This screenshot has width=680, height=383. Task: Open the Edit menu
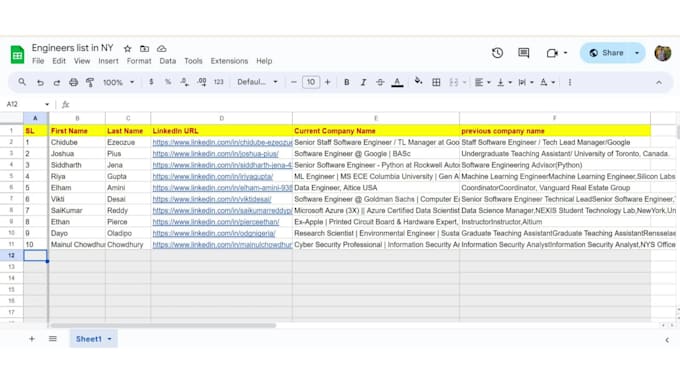coord(59,61)
